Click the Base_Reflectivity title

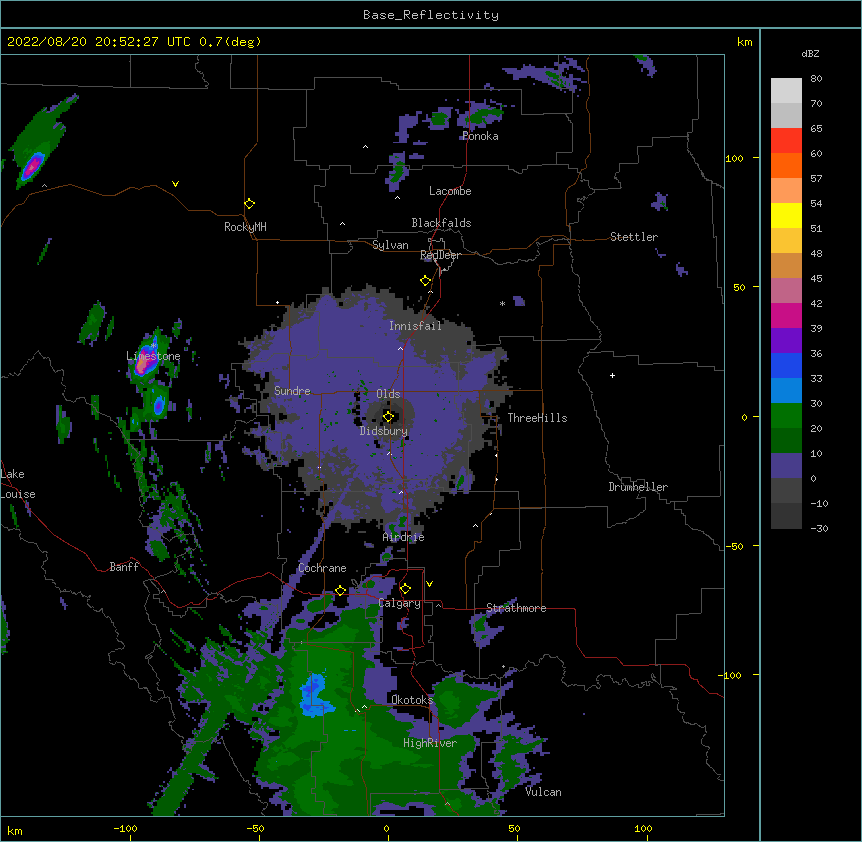pos(431,15)
